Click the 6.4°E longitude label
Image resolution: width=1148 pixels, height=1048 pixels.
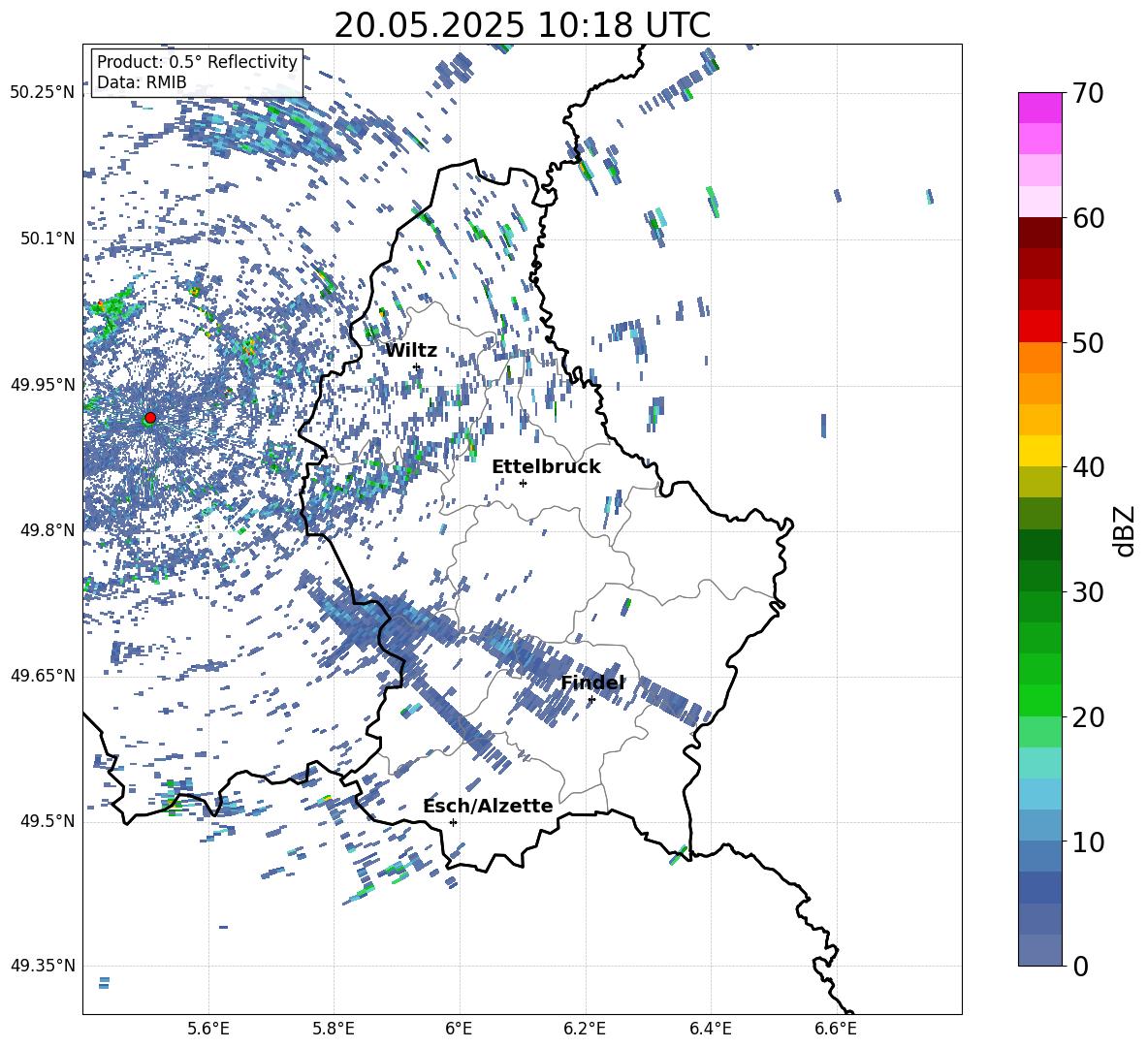point(710,1029)
